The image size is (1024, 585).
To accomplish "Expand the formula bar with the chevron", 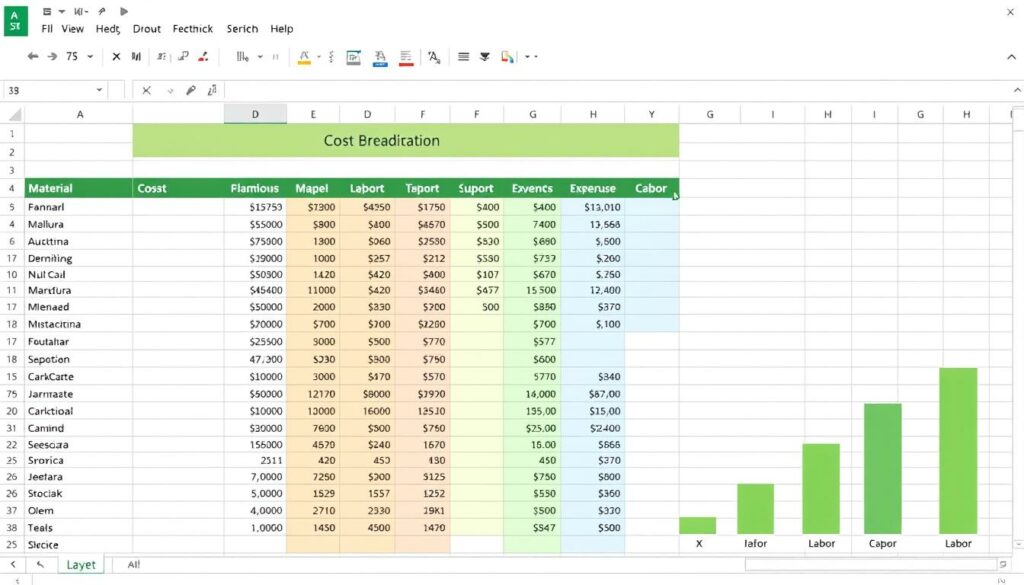I will (x=1017, y=90).
